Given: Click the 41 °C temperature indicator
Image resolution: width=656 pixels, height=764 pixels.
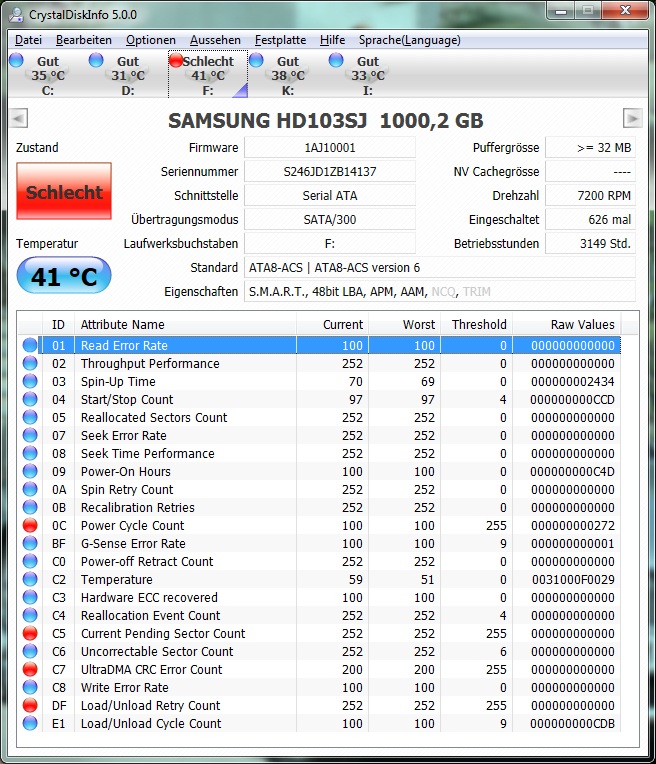Looking at the screenshot, I should 64,276.
